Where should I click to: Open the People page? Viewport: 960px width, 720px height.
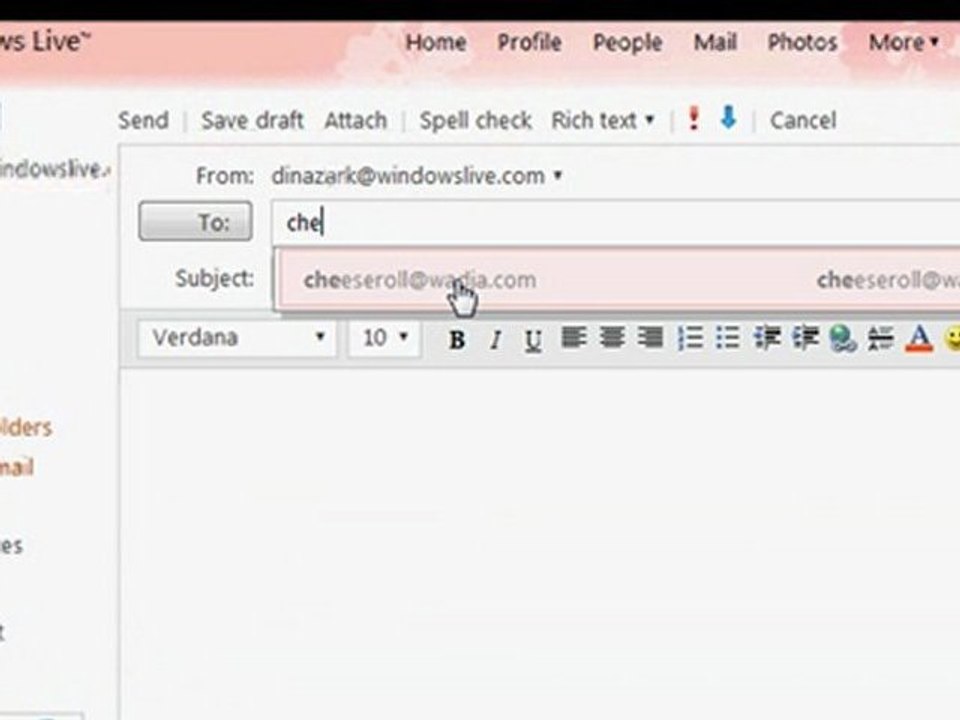tap(628, 42)
